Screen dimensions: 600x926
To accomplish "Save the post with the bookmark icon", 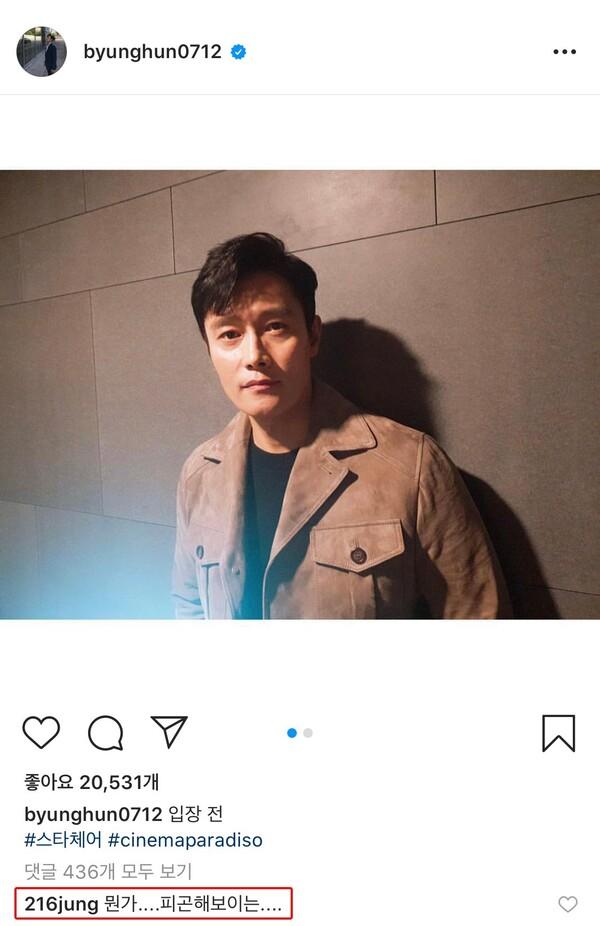I will click(559, 733).
